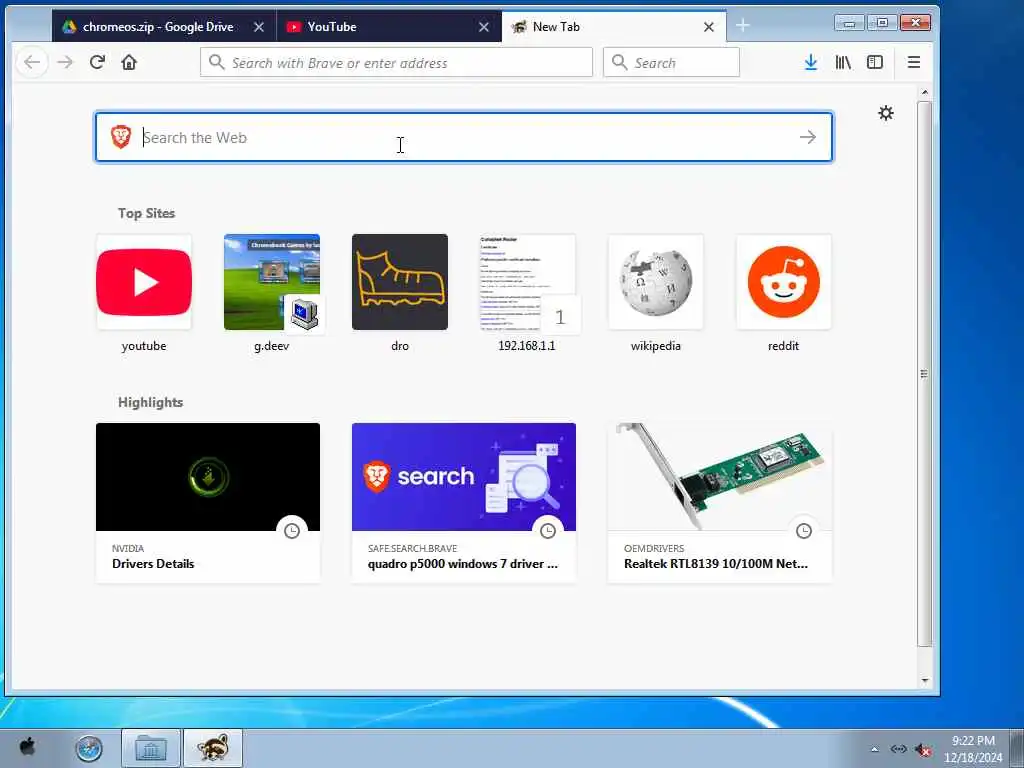Open the library folder taskbar icon
1024x768 pixels.
pyautogui.click(x=150, y=748)
